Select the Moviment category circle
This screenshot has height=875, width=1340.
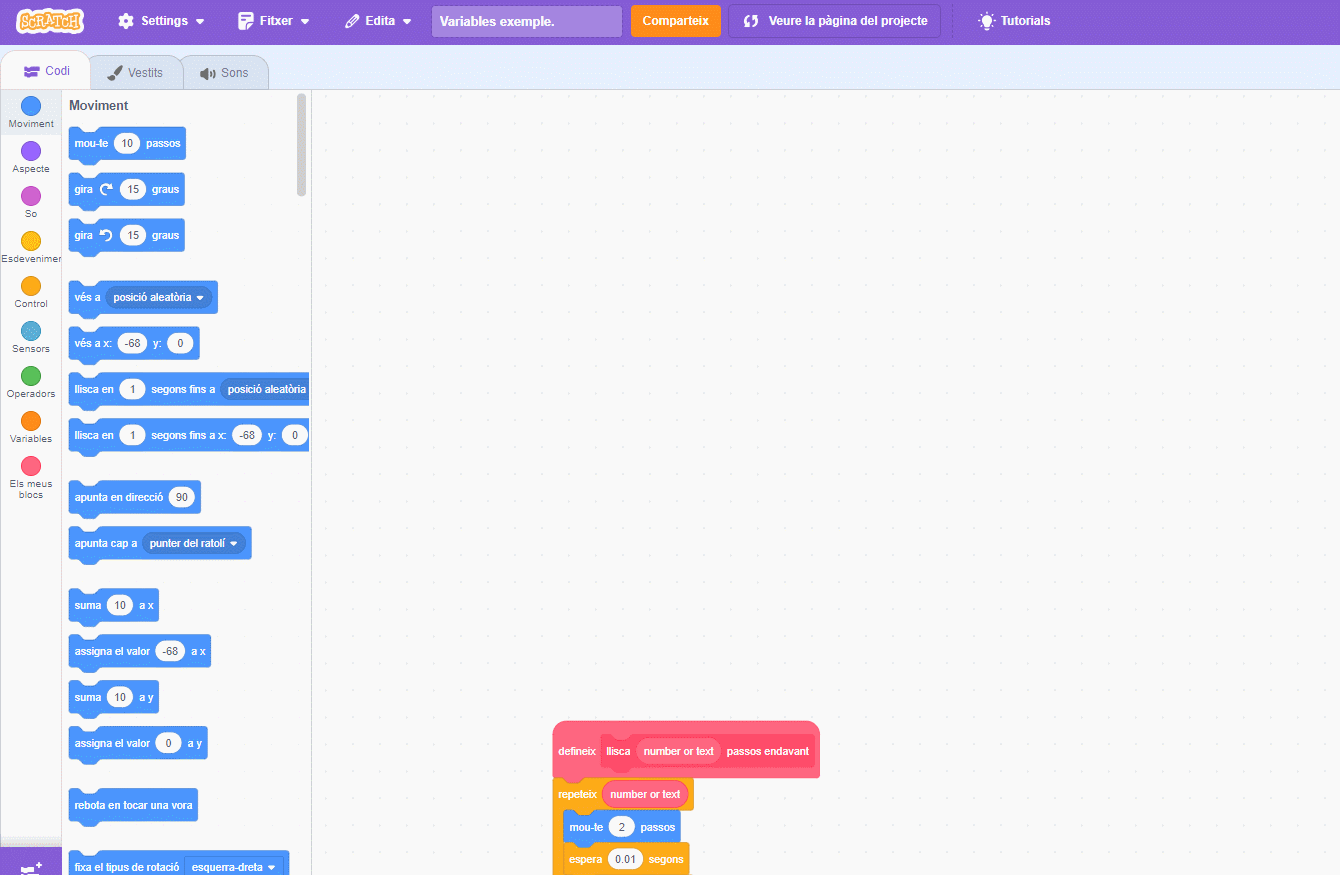click(x=31, y=106)
